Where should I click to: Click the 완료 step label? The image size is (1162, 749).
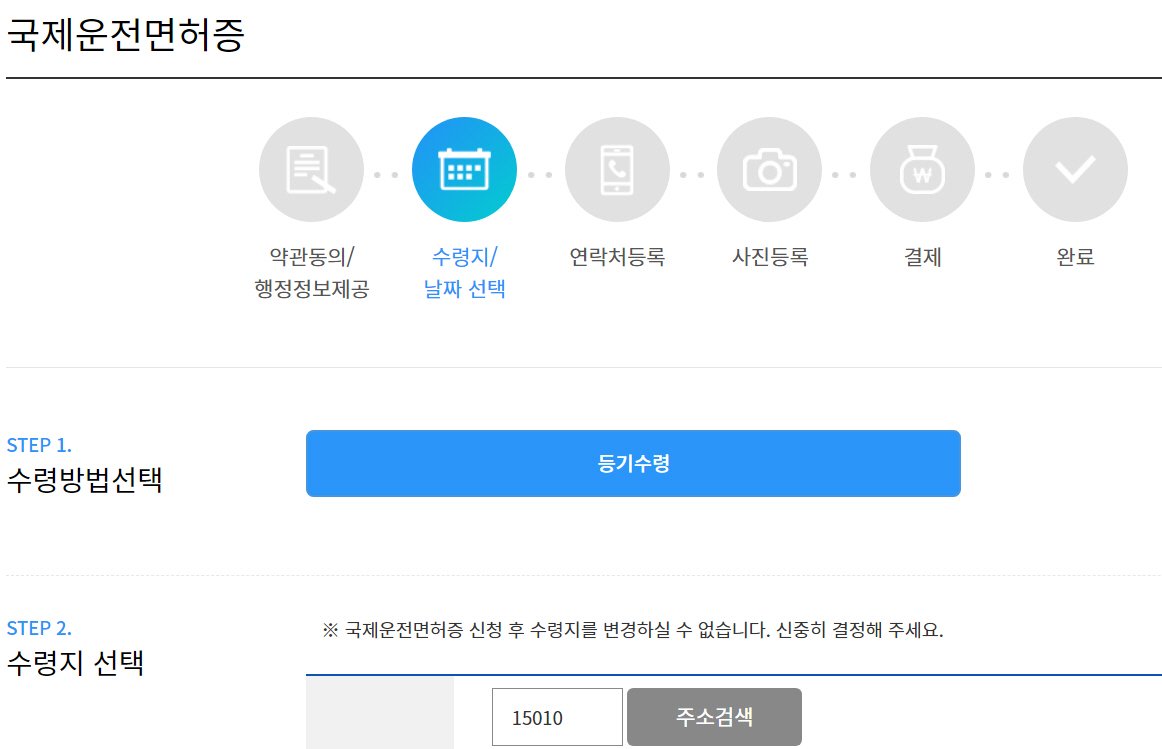pos(1075,257)
